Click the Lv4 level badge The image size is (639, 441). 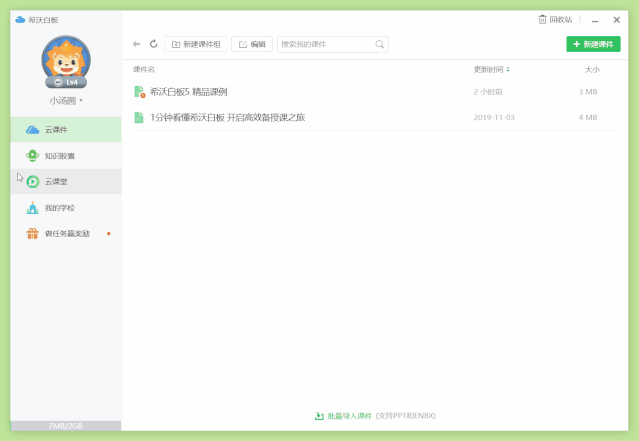66,82
